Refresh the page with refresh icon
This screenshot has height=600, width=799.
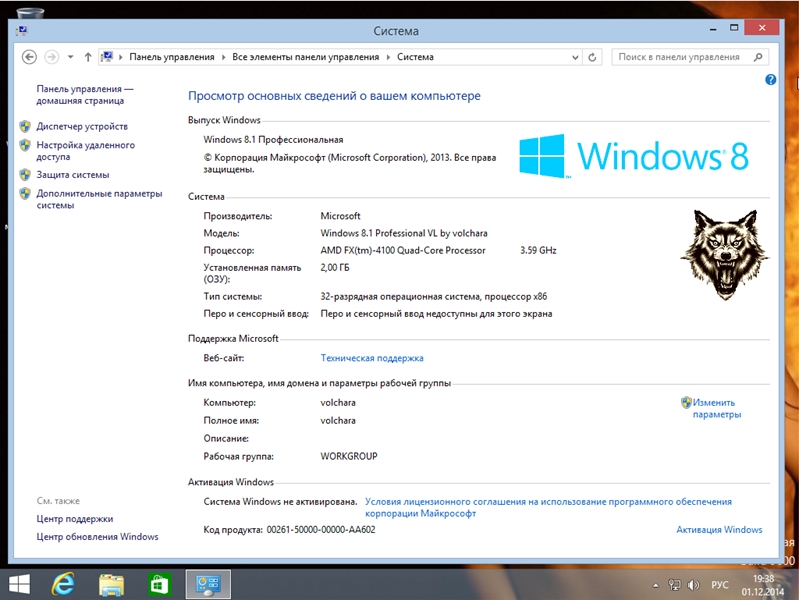(x=592, y=57)
